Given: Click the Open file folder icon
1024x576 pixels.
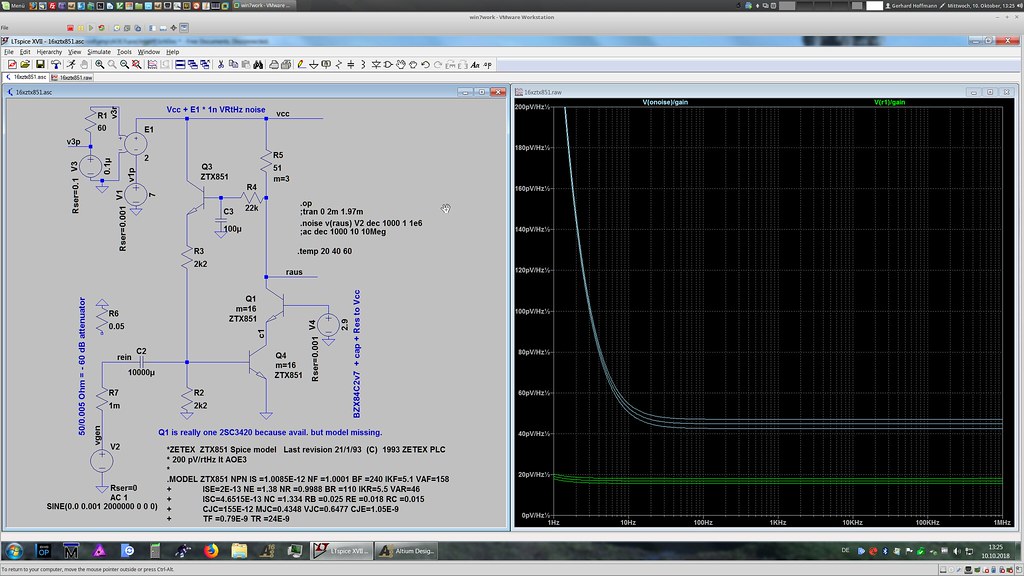Looking at the screenshot, I should point(25,64).
